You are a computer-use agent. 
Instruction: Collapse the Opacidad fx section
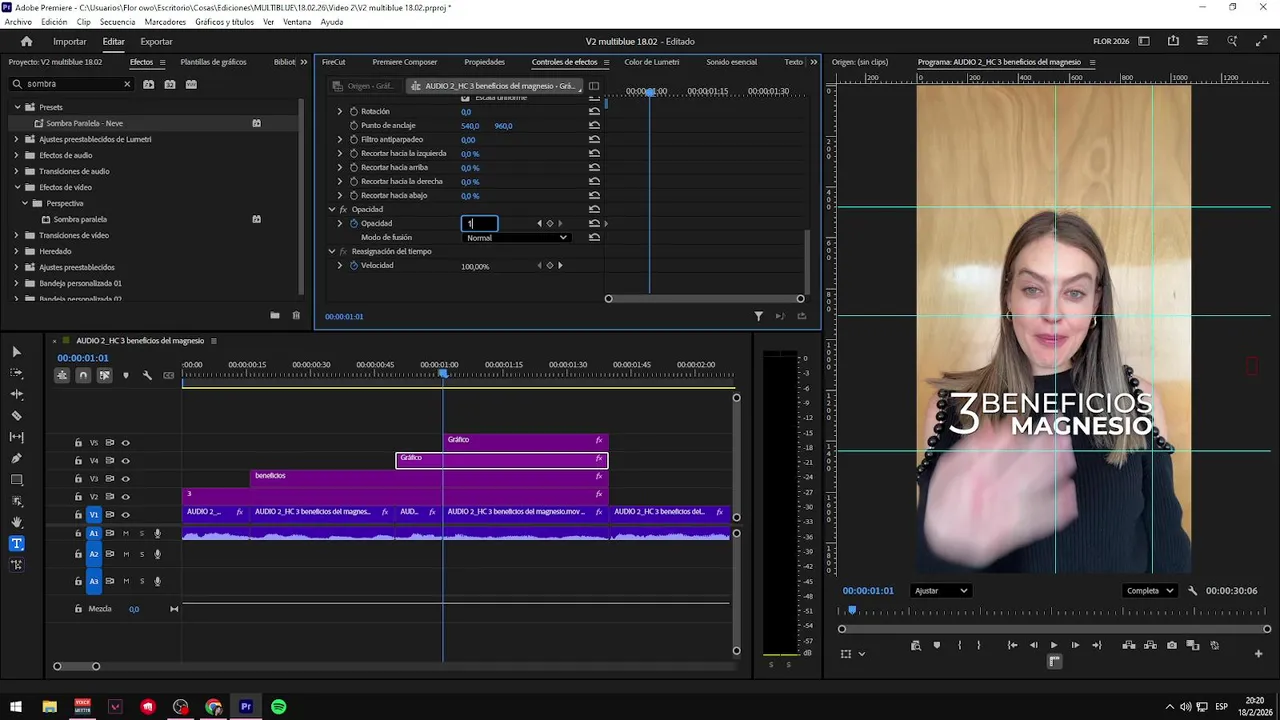tap(332, 209)
